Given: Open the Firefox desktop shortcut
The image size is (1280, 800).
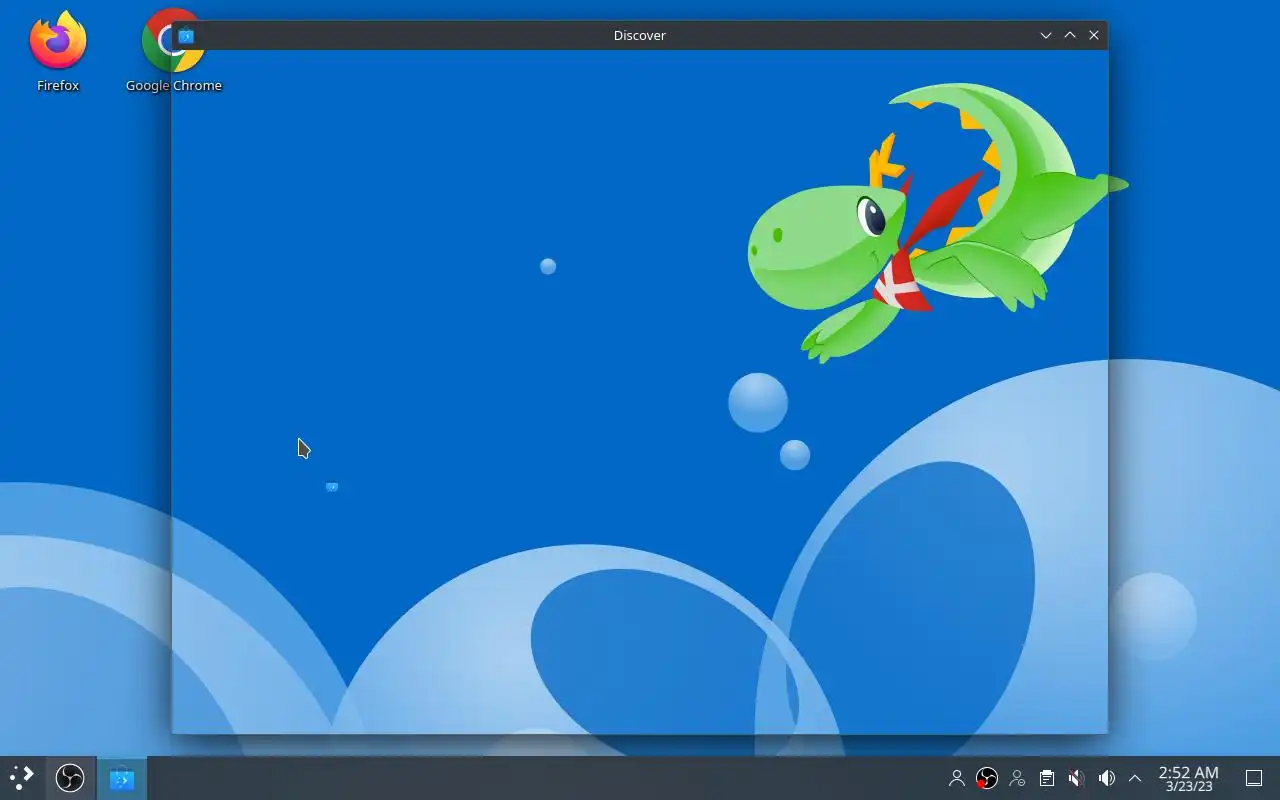Looking at the screenshot, I should tap(58, 52).
